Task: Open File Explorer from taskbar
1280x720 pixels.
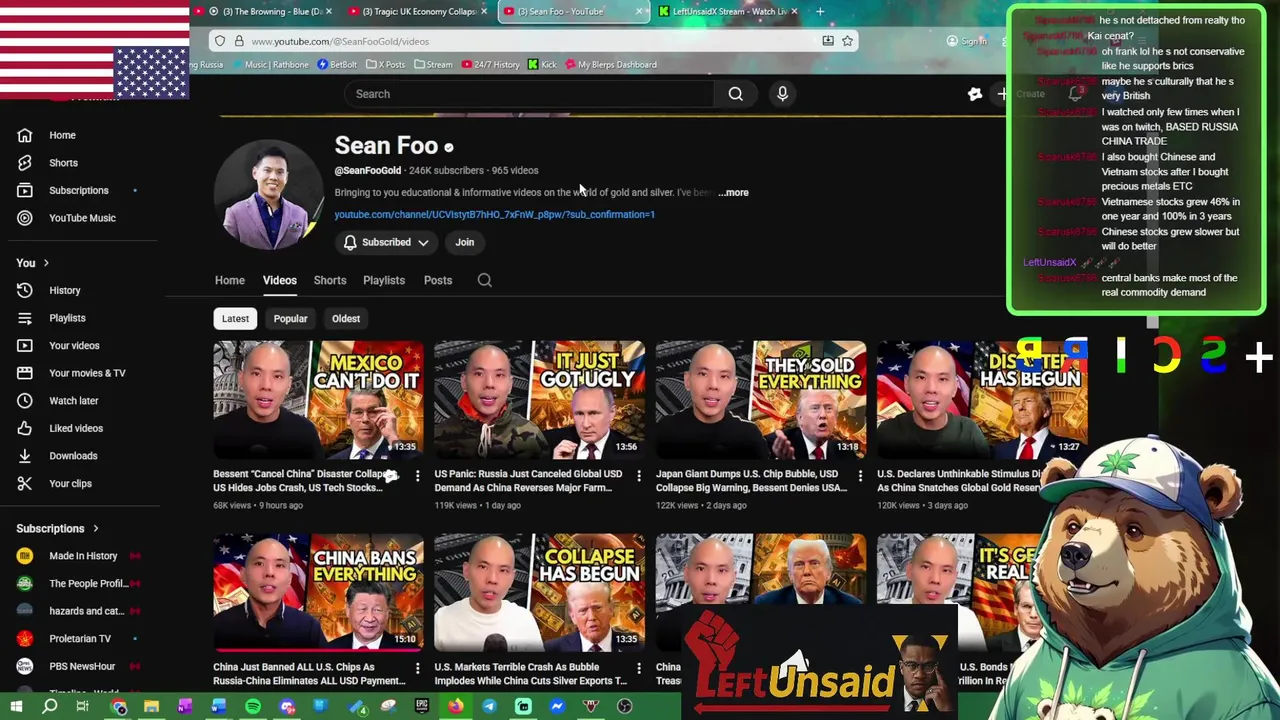Action: pos(151,707)
